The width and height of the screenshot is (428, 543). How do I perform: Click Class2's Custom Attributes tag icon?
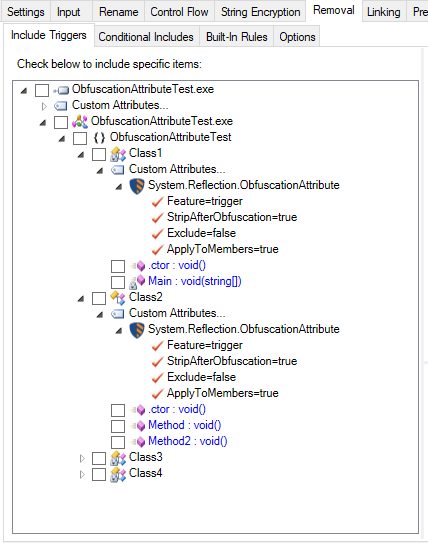click(x=118, y=314)
